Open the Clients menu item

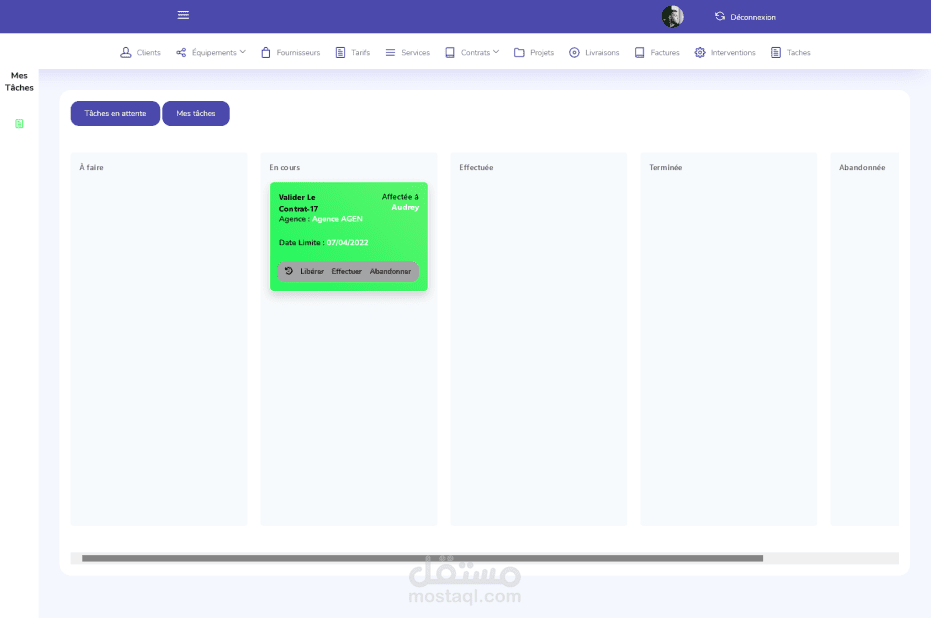148,53
